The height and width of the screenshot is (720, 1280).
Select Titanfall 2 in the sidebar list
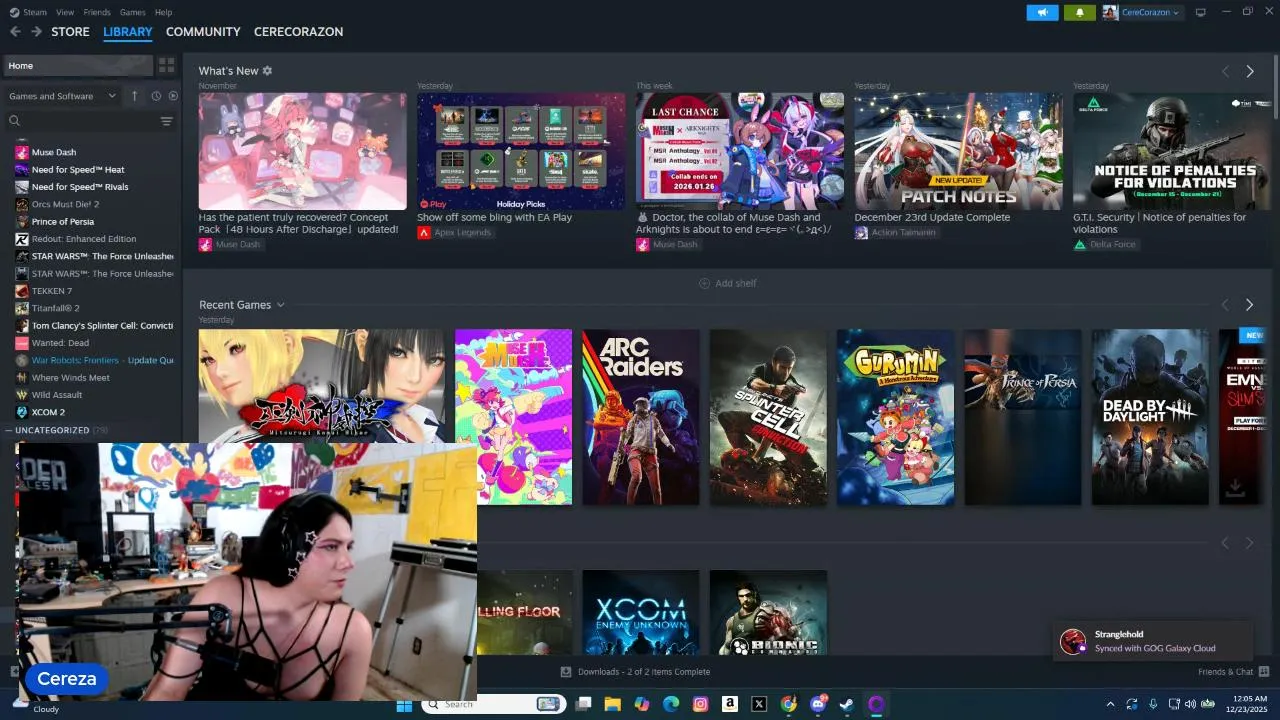[55, 308]
